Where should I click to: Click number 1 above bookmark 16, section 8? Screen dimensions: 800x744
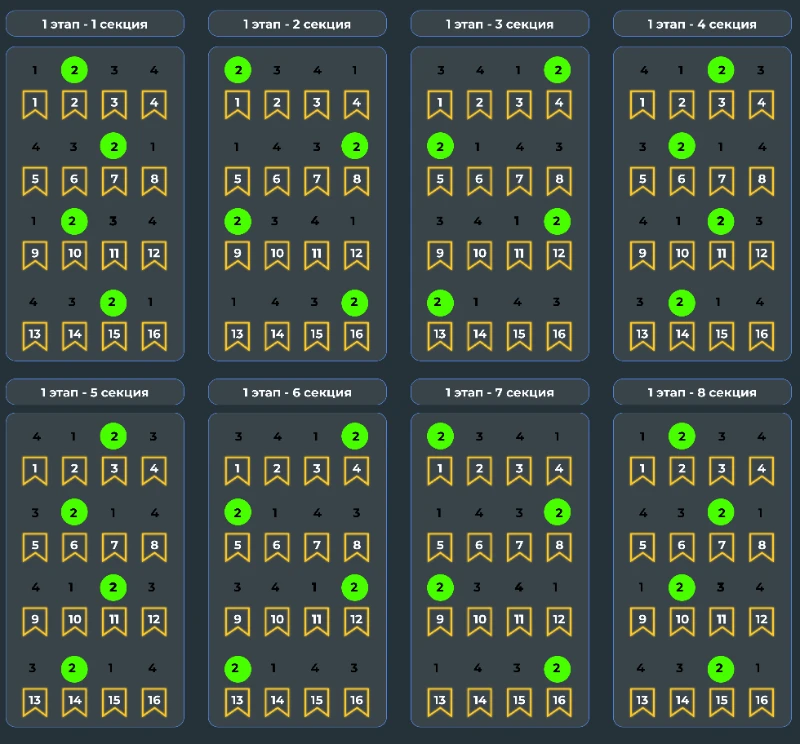coord(758,668)
